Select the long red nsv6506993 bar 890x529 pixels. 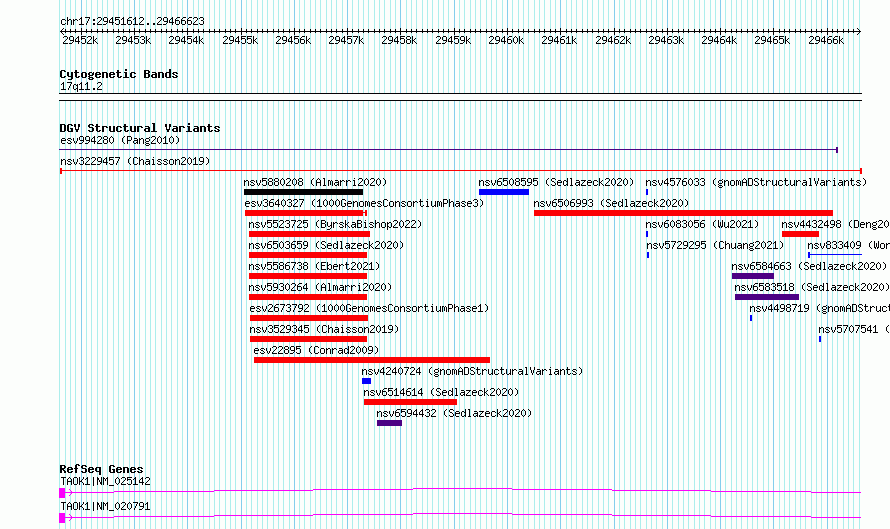pos(683,213)
